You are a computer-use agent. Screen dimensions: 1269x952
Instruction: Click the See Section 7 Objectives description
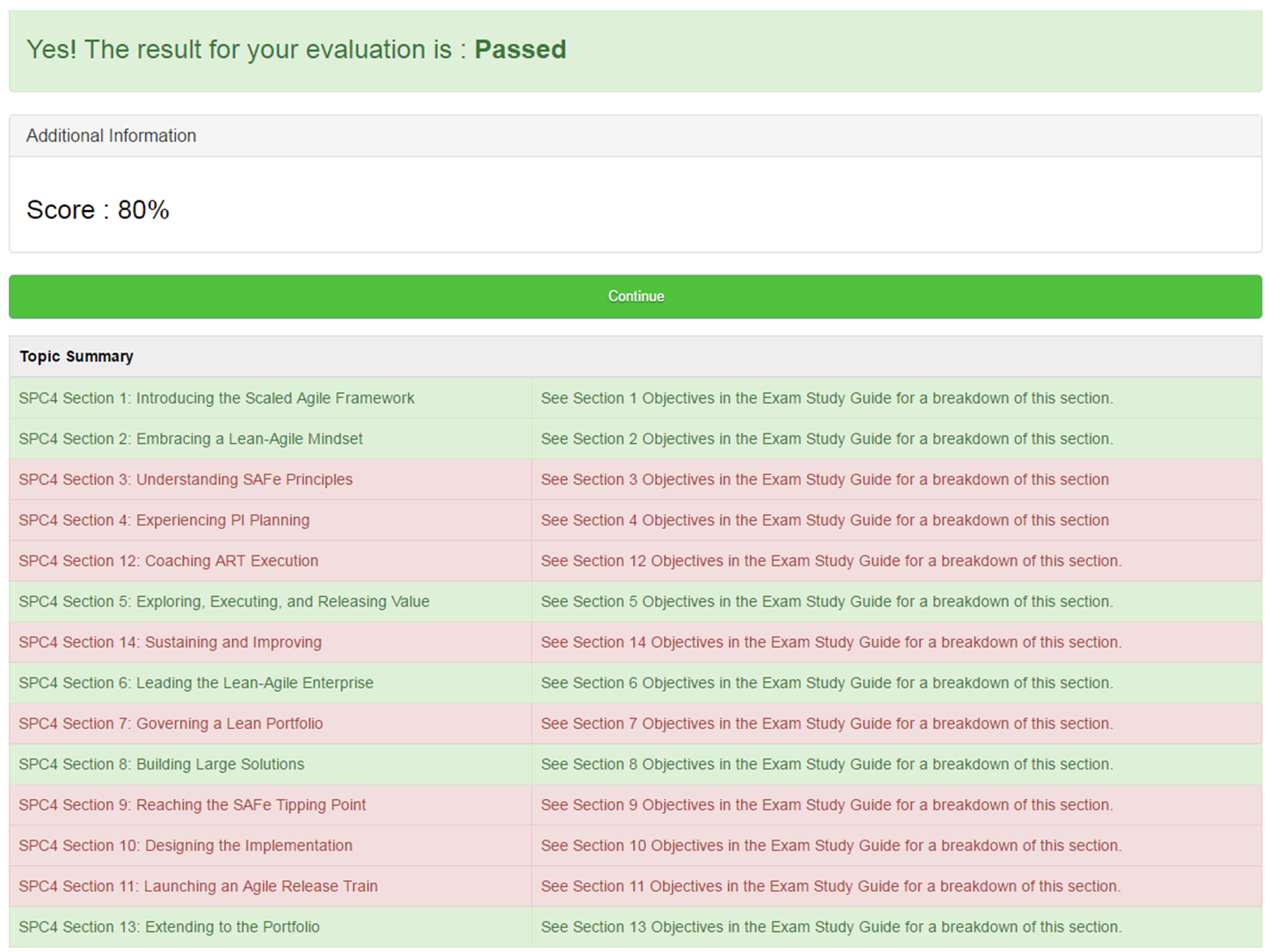[x=827, y=723]
